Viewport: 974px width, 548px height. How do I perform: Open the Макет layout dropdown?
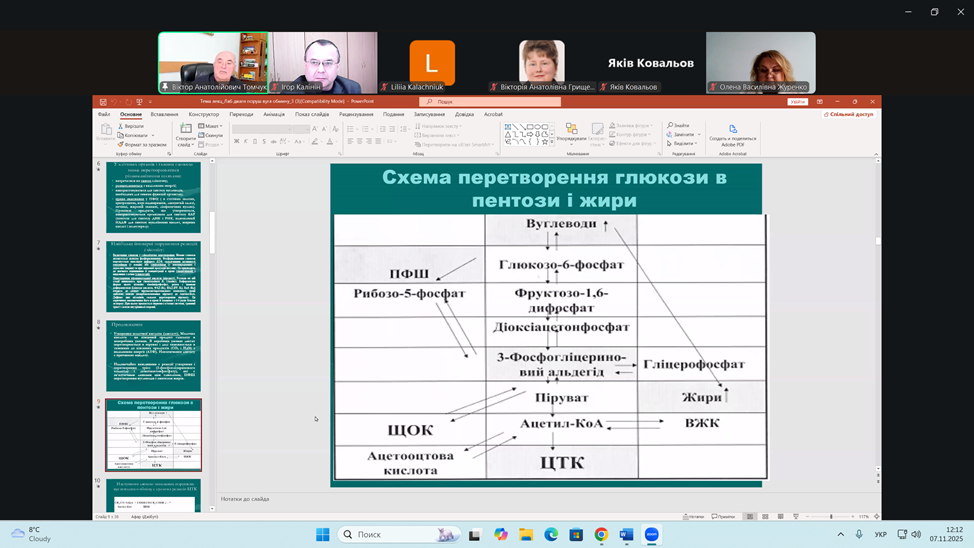(x=211, y=126)
